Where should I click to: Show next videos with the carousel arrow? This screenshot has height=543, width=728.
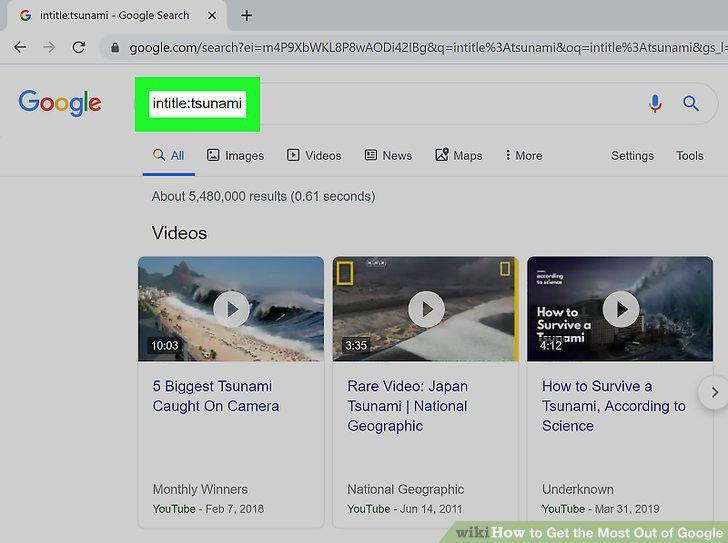coord(715,393)
